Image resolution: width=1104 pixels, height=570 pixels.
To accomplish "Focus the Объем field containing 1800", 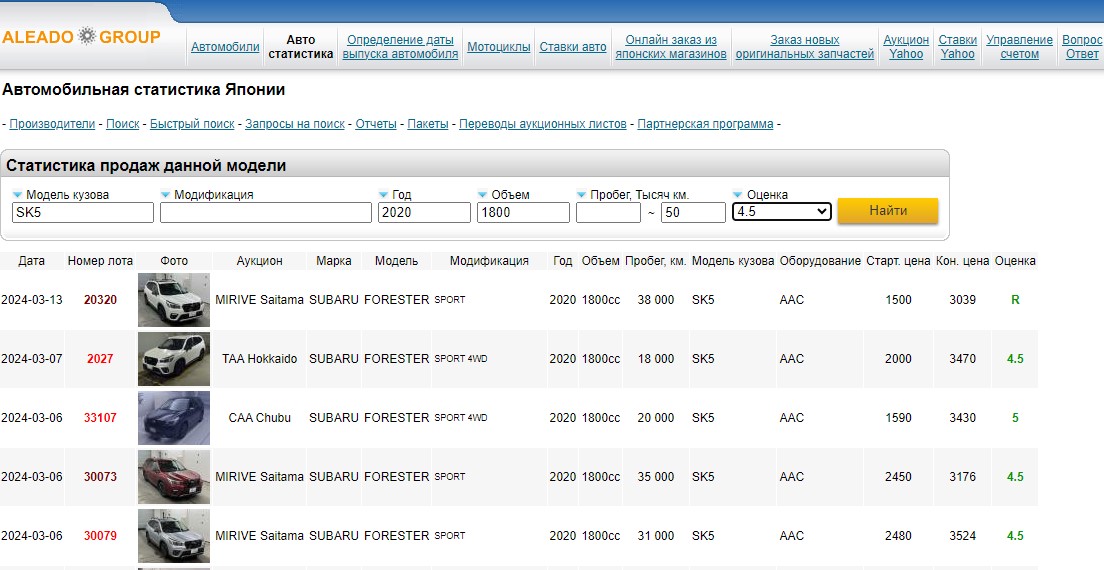I will pyautogui.click(x=523, y=213).
